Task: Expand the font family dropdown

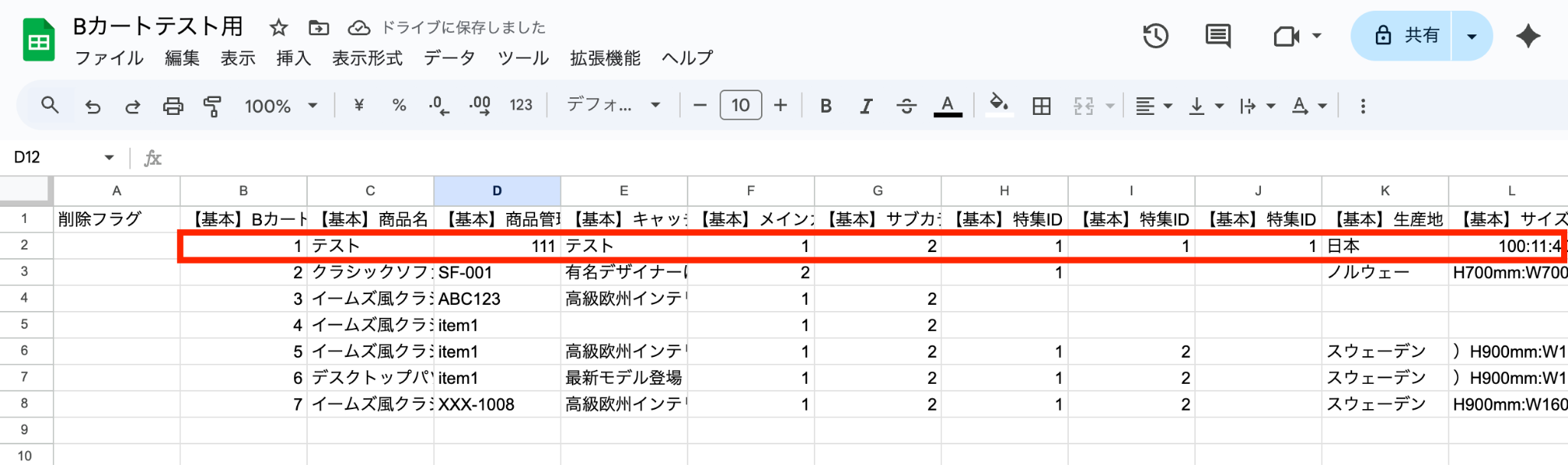Action: [612, 105]
